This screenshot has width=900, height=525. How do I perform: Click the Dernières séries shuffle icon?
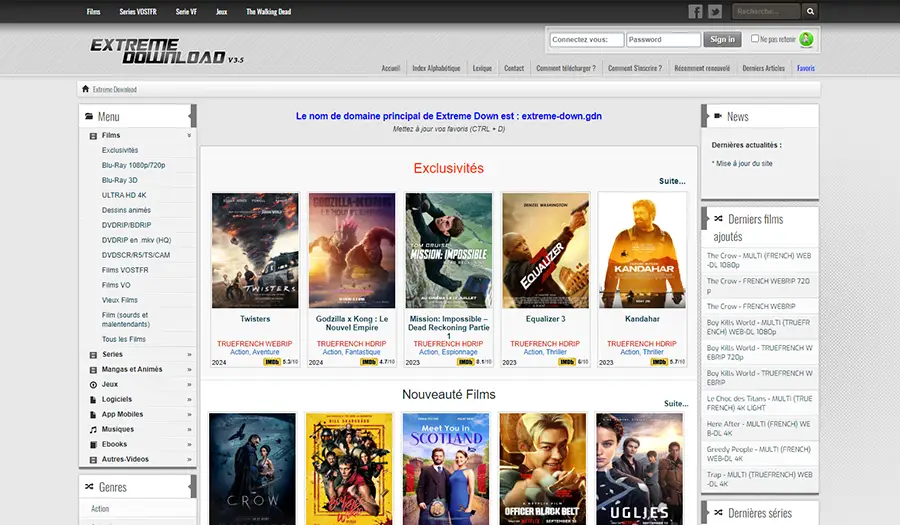click(718, 512)
